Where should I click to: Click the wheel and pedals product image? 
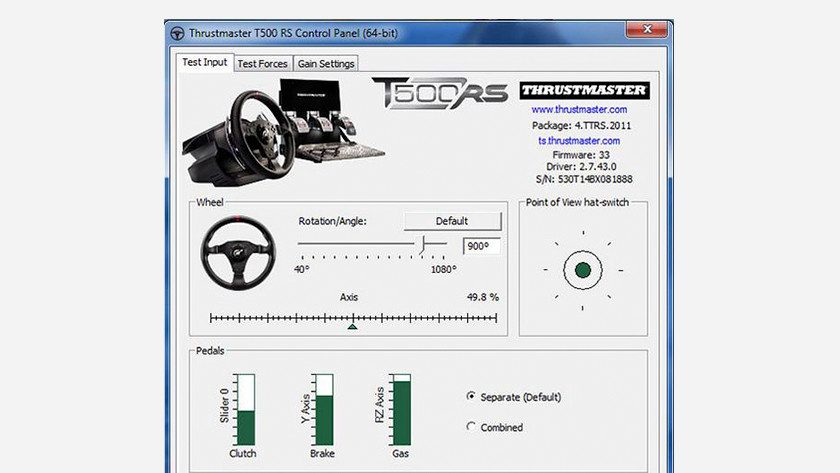283,132
